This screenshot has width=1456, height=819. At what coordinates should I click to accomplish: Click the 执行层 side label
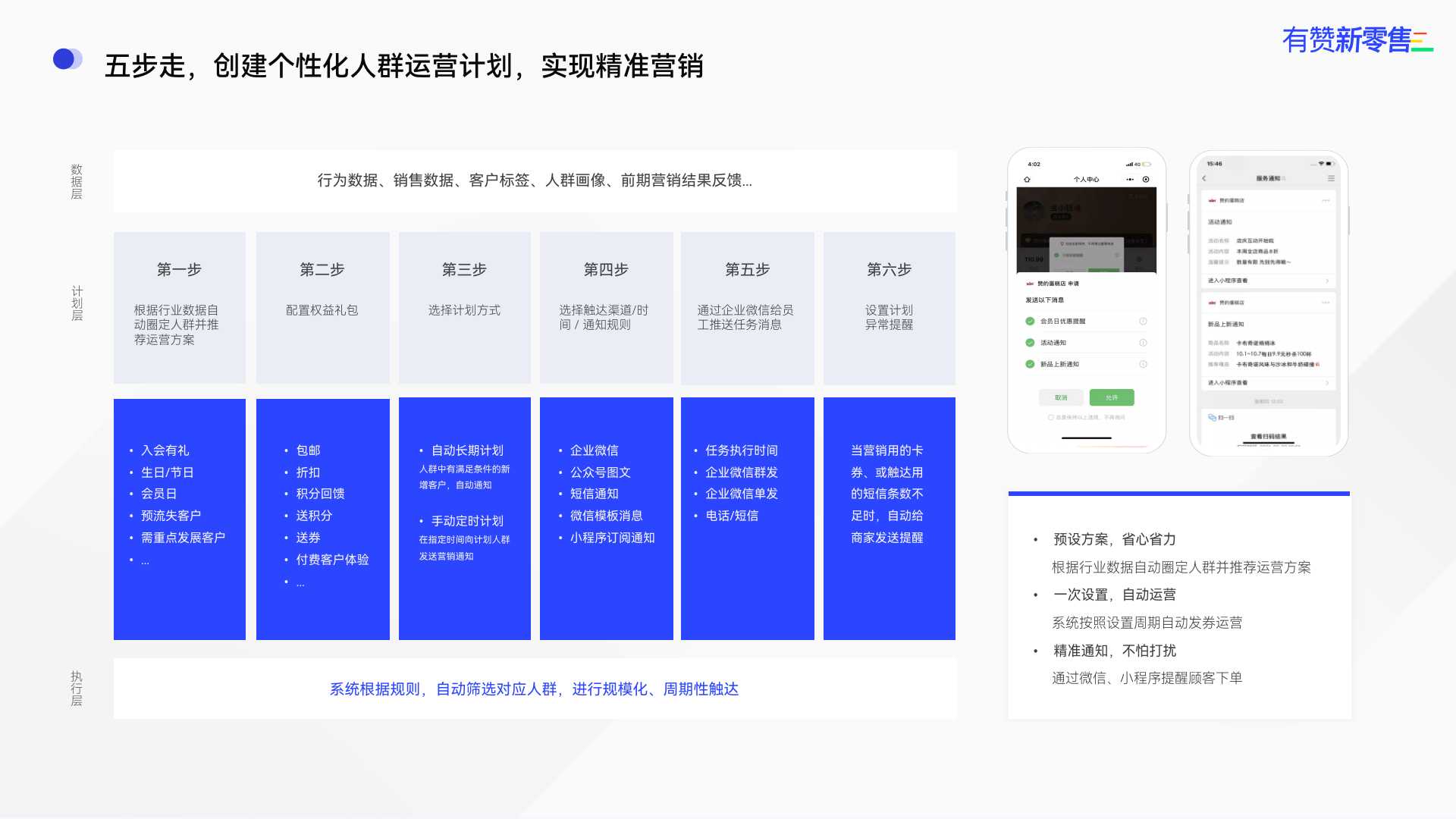(77, 689)
